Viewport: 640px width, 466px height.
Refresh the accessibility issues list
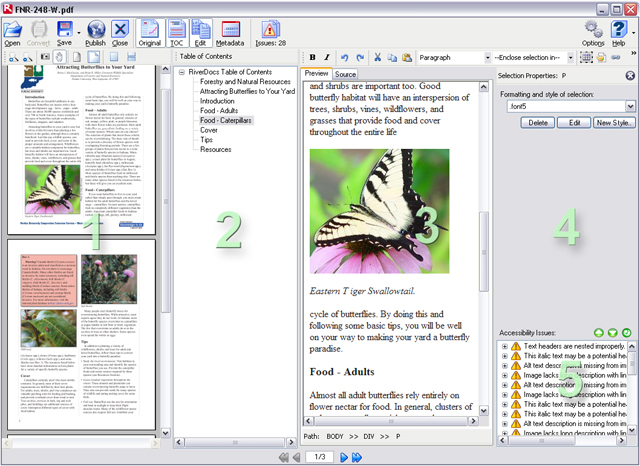click(627, 333)
